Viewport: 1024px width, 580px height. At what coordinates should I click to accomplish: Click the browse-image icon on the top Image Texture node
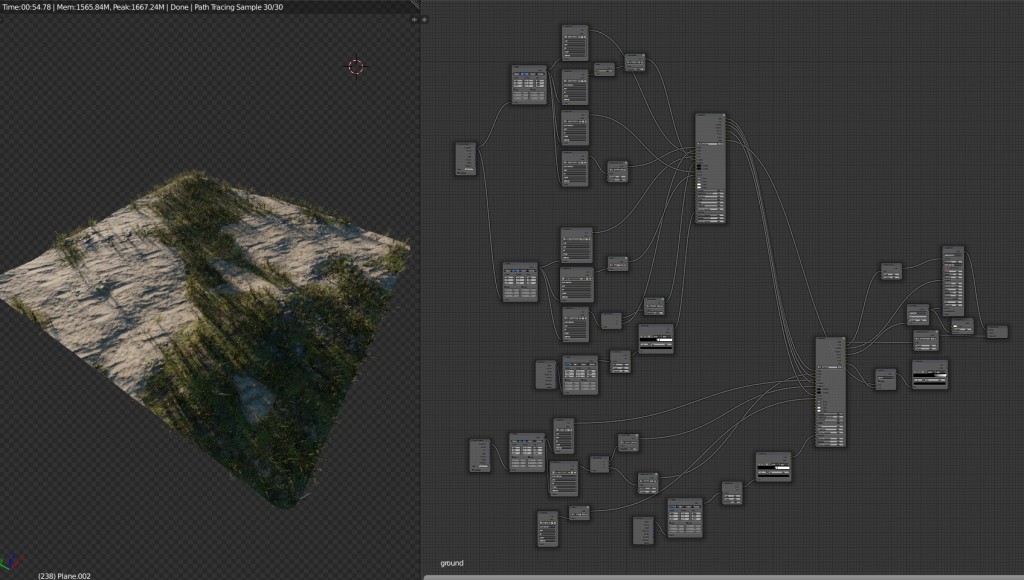point(565,37)
